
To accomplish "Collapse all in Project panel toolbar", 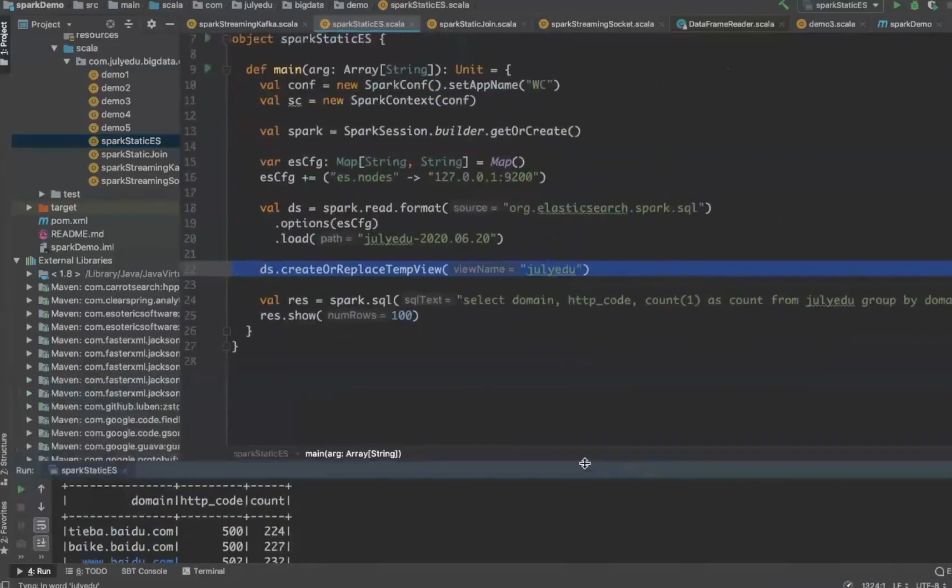I will click(129, 24).
